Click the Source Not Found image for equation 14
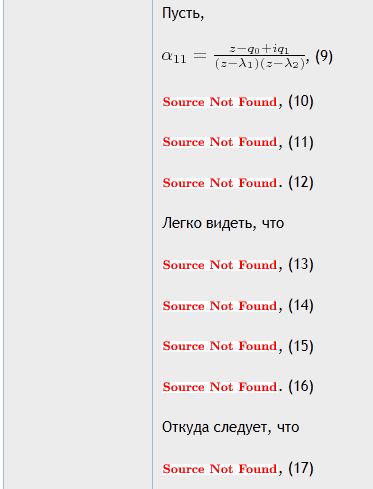This screenshot has height=489, width=373. 220,306
